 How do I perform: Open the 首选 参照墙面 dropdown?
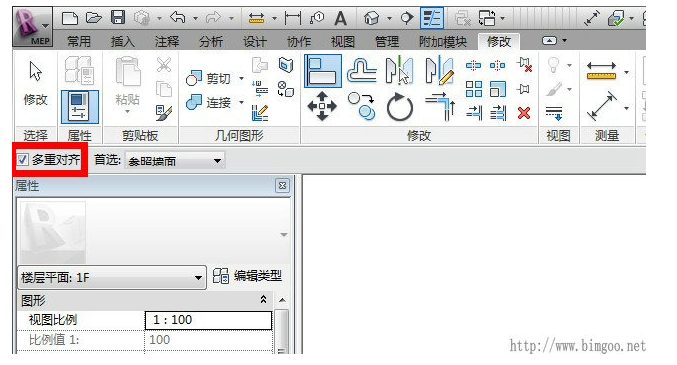[x=174, y=161]
